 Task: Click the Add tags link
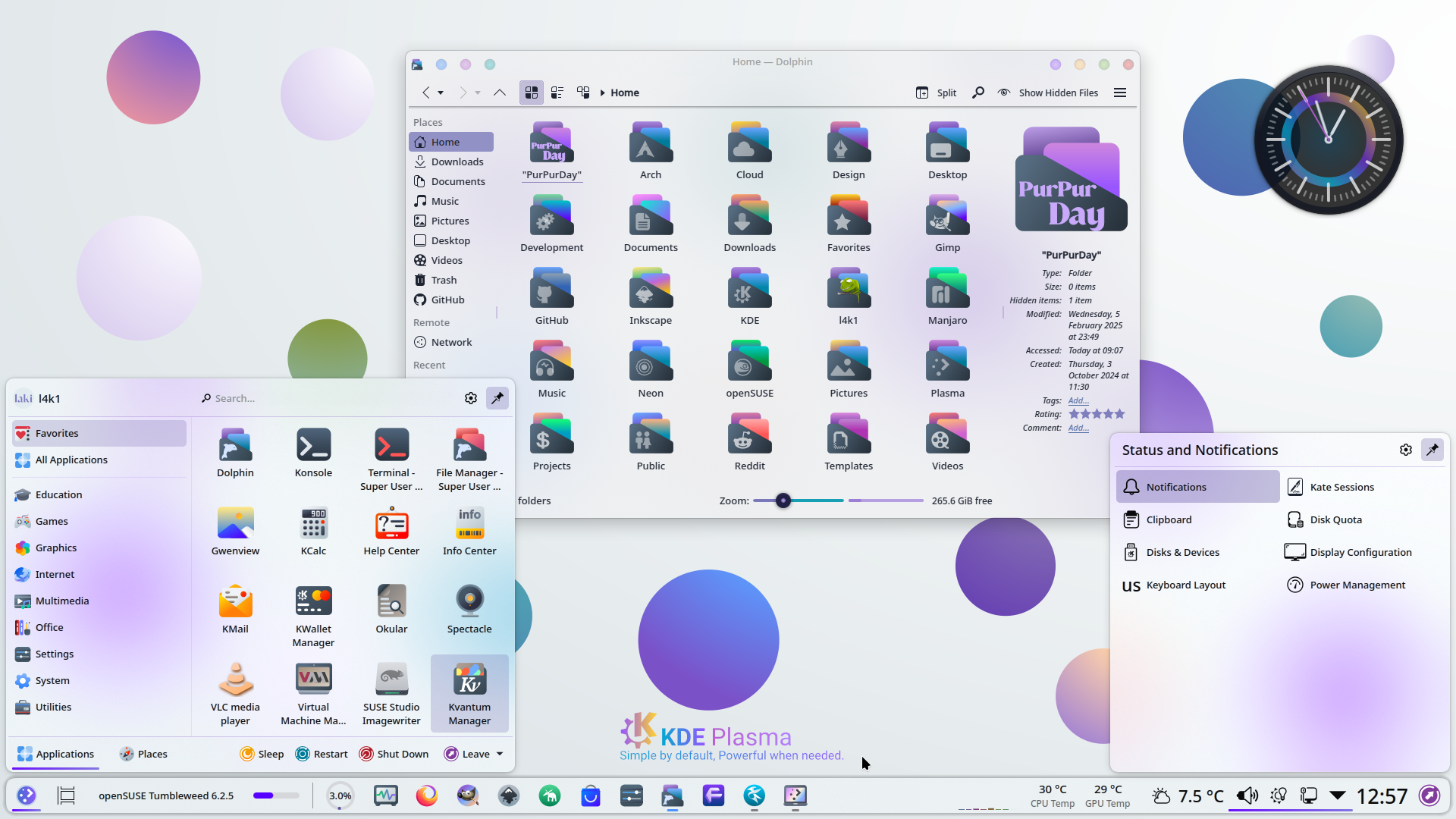tap(1078, 400)
